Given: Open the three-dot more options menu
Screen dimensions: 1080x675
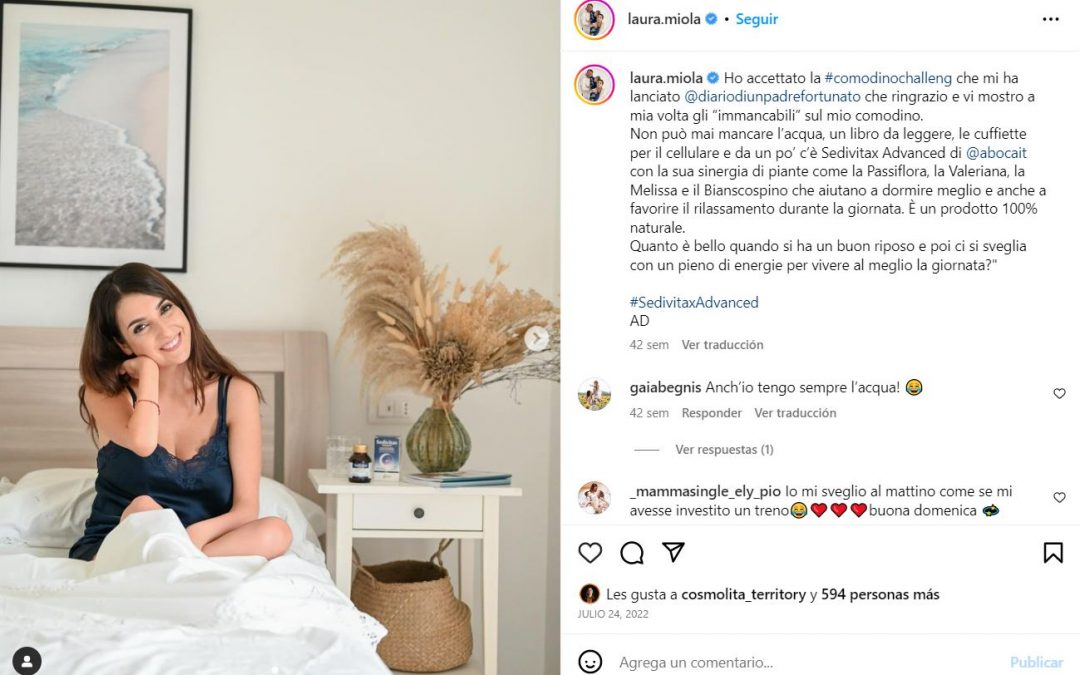Looking at the screenshot, I should pos(1050,19).
